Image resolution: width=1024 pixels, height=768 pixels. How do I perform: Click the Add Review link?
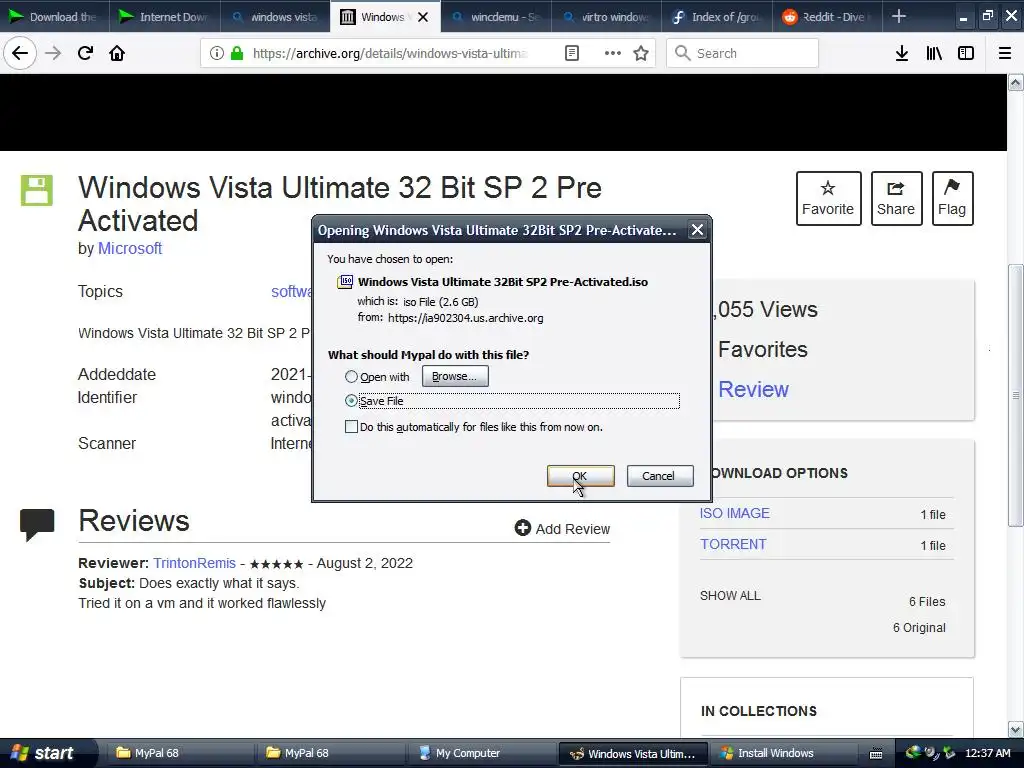coord(562,528)
